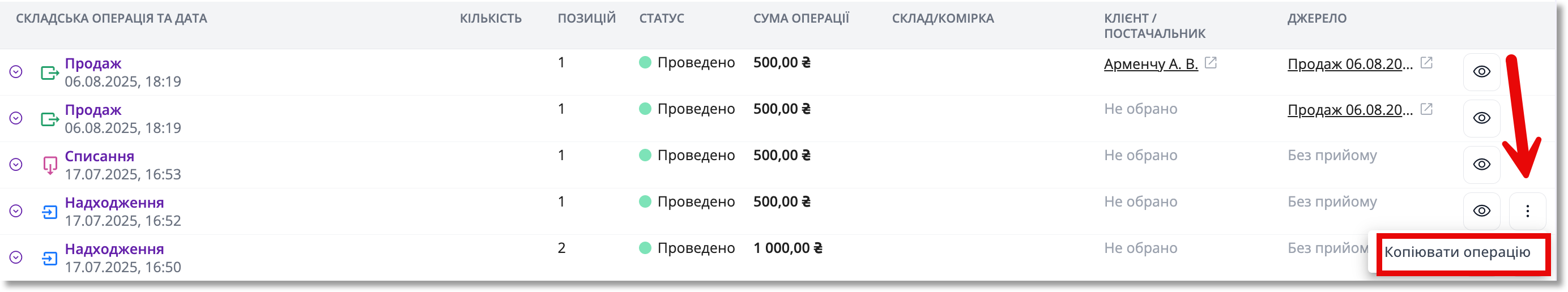Open the Арменчу А. В. client link
The height and width of the screenshot is (292, 1568).
pyautogui.click(x=1151, y=64)
